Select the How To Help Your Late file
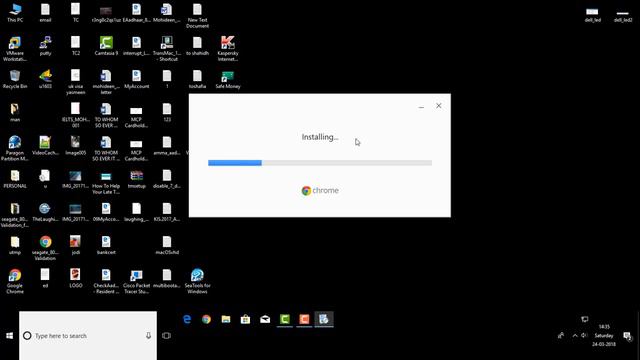Screen dimensions: 640x360 click(106, 182)
